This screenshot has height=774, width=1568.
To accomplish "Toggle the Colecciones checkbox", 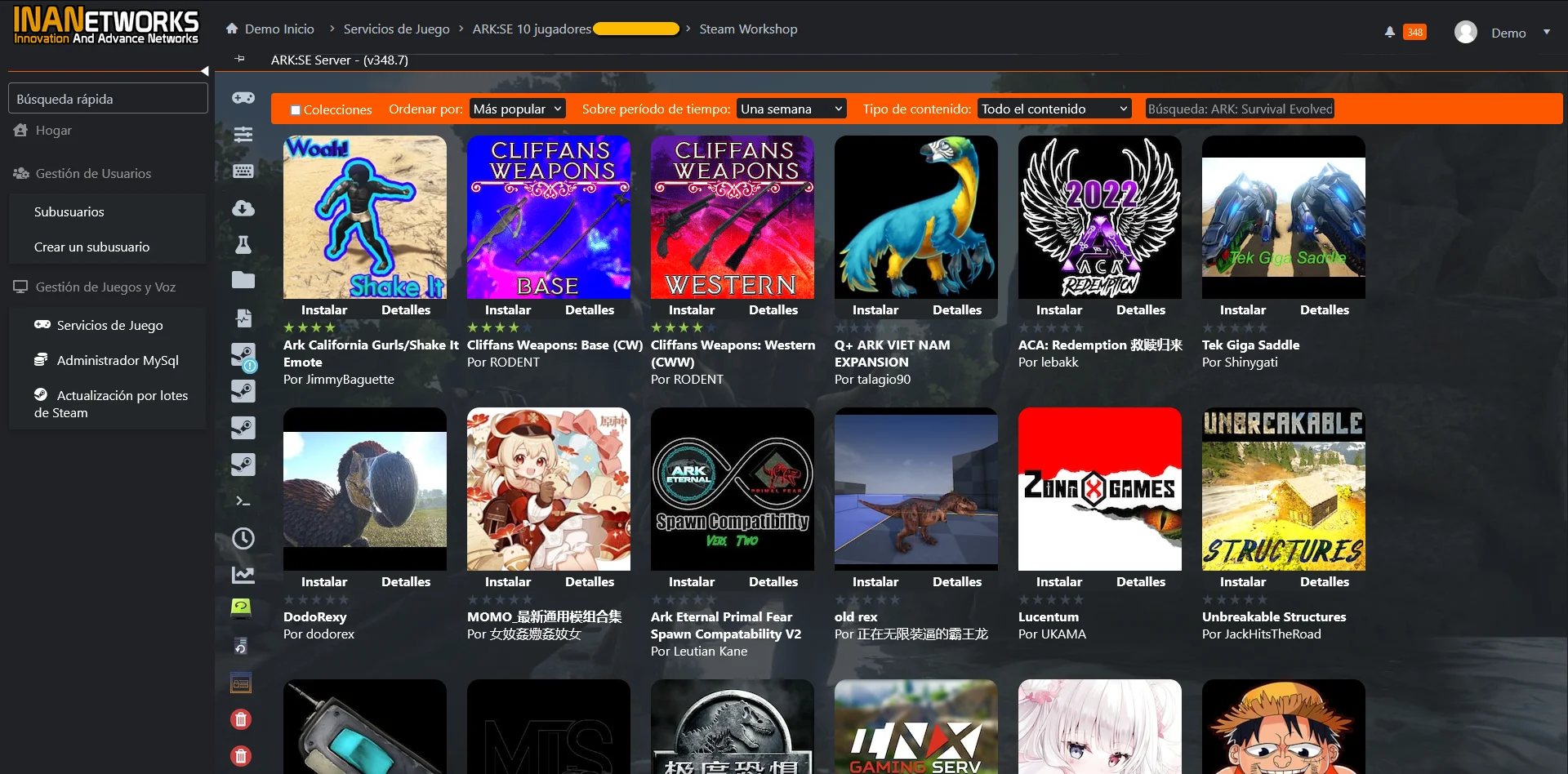I will (x=296, y=110).
